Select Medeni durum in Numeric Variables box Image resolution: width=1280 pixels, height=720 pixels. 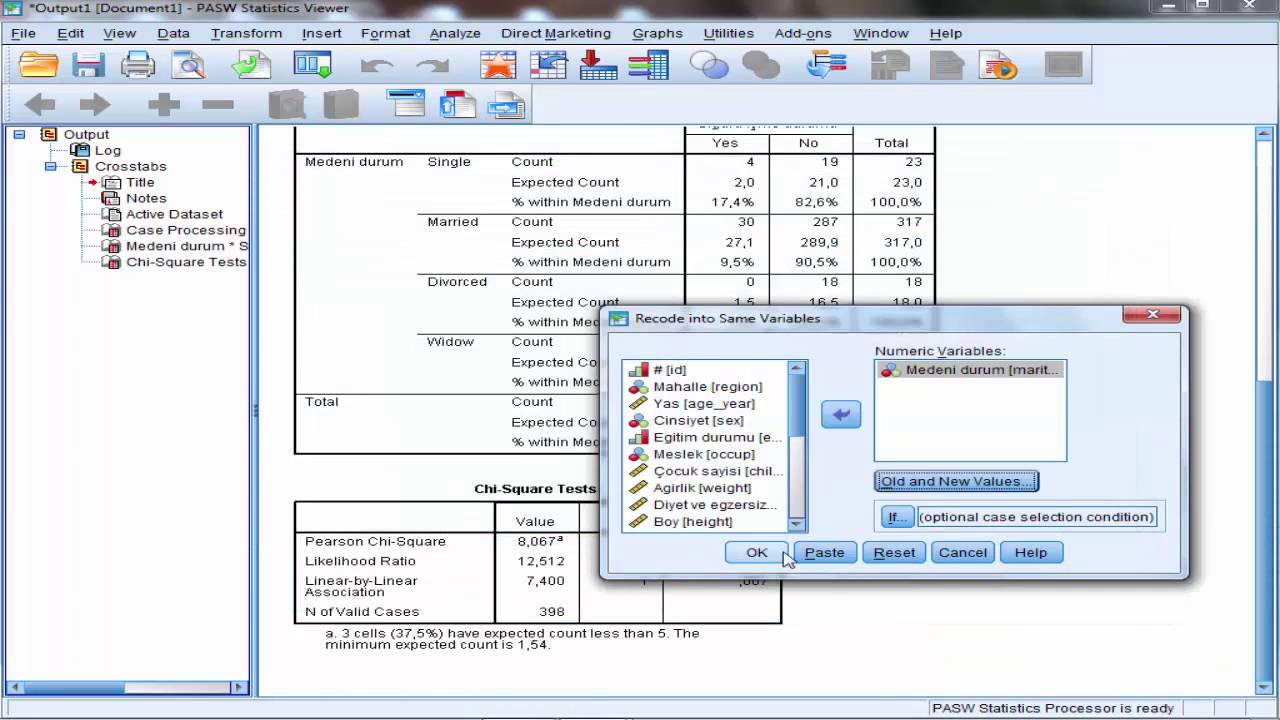coord(970,370)
